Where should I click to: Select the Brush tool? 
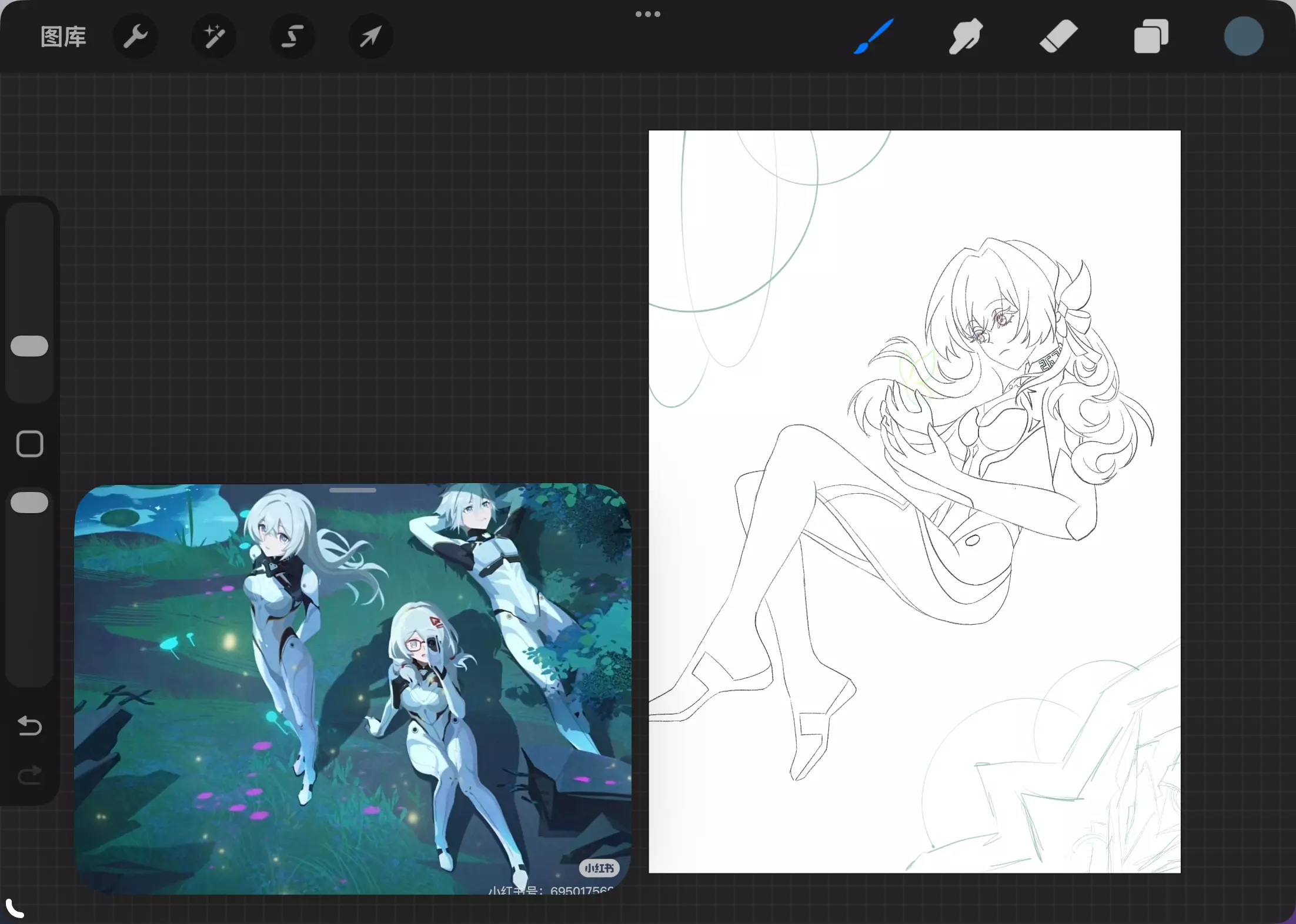click(x=874, y=36)
